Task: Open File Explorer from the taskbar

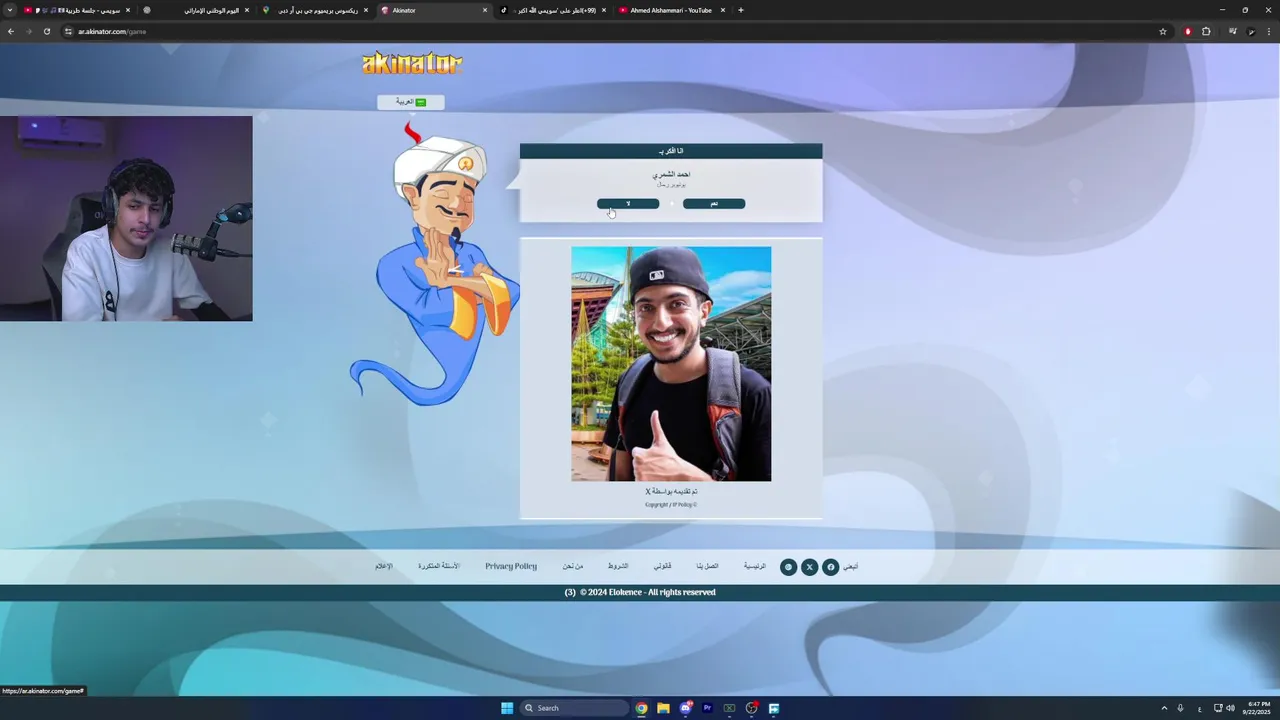Action: pos(663,708)
